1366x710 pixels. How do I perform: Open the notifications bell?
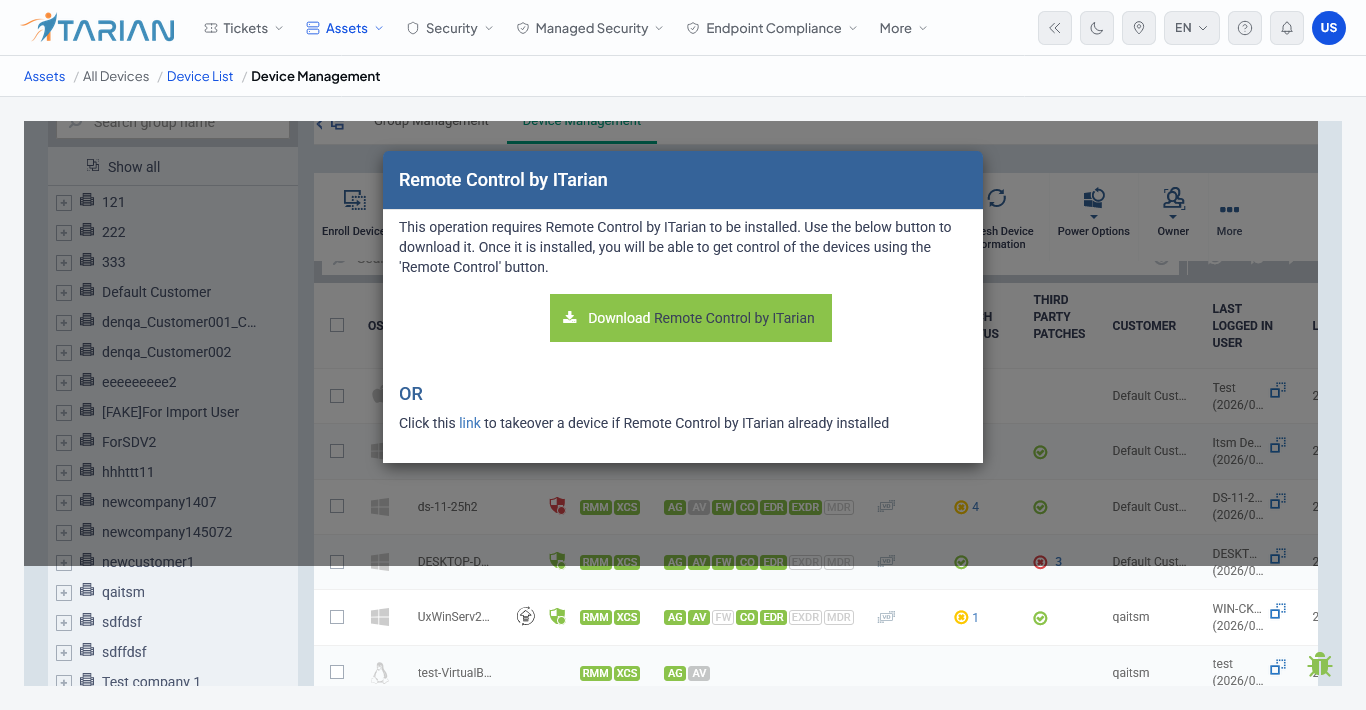pyautogui.click(x=1287, y=28)
